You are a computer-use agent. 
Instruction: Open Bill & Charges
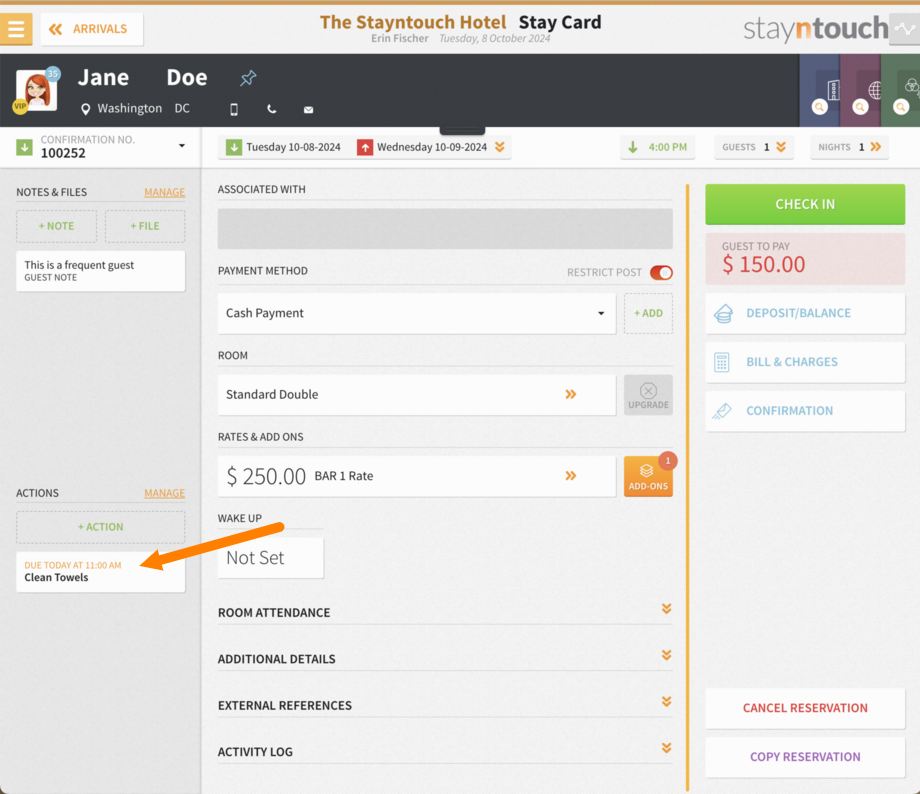805,362
